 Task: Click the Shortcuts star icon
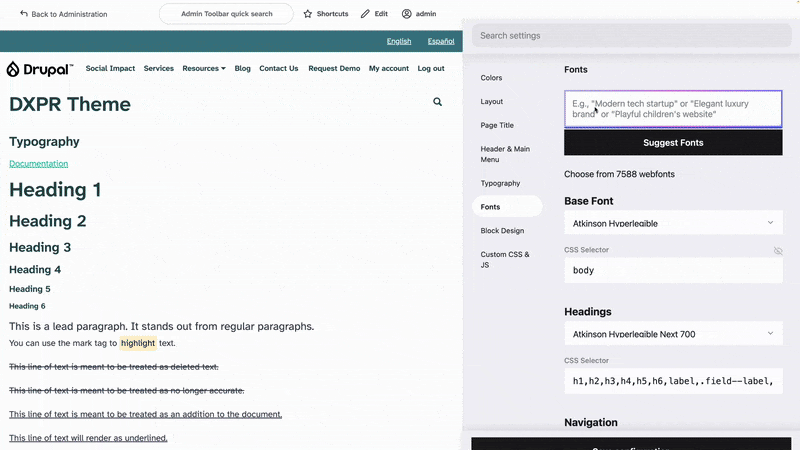(x=308, y=14)
